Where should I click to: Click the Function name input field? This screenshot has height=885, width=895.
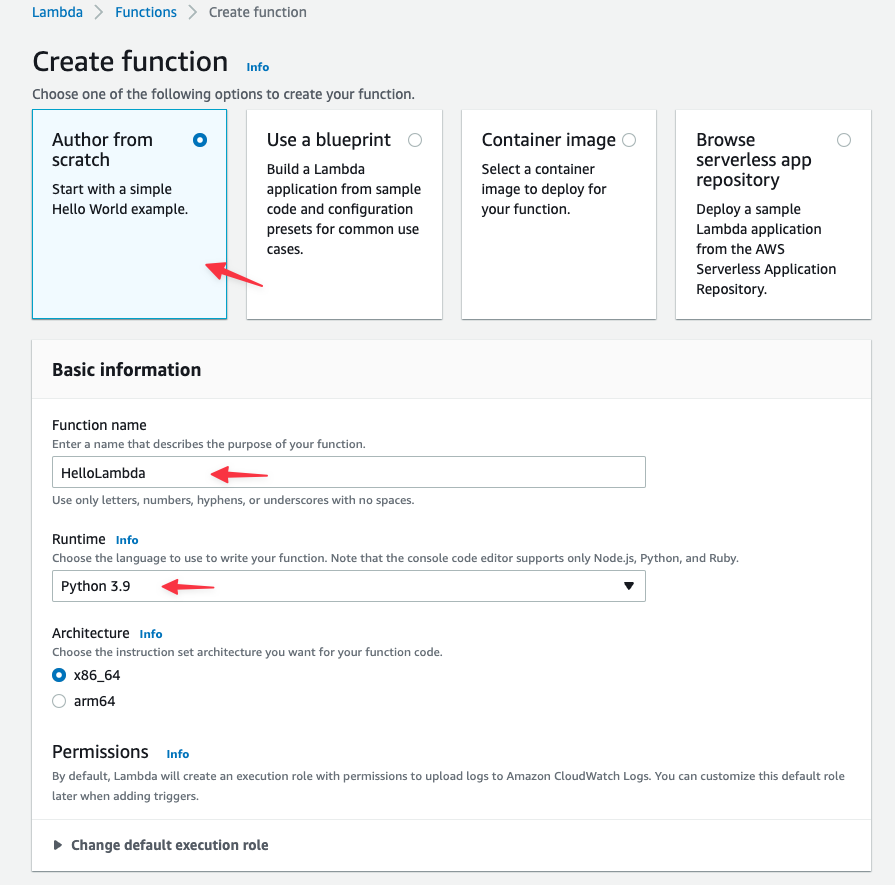pos(349,472)
